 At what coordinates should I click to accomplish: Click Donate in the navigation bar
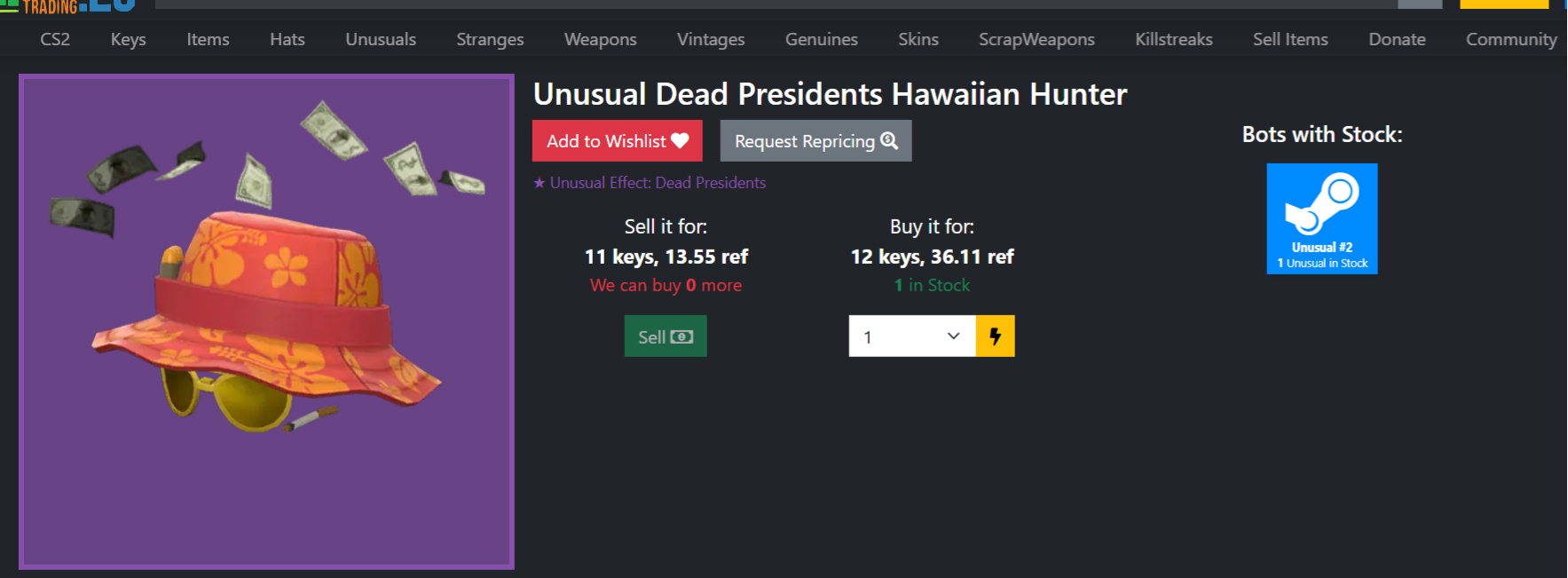pyautogui.click(x=1397, y=39)
